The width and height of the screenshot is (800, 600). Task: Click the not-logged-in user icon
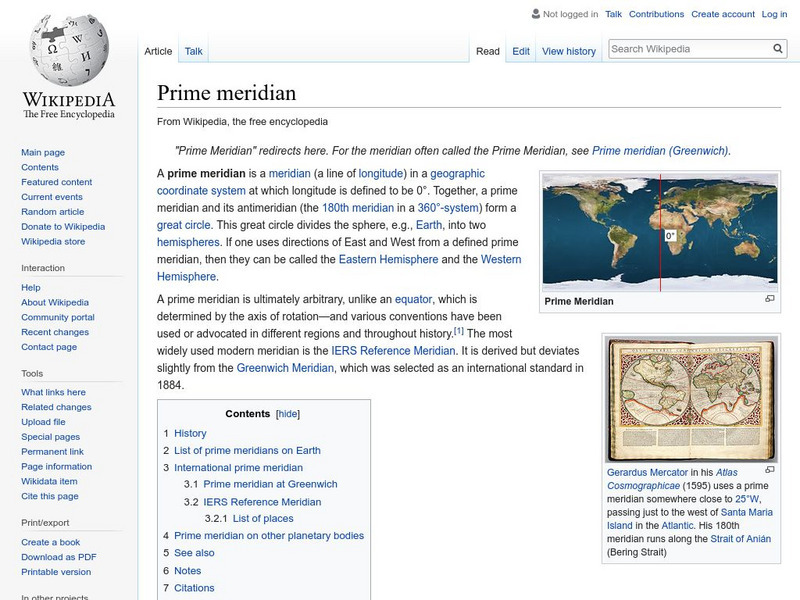click(535, 14)
